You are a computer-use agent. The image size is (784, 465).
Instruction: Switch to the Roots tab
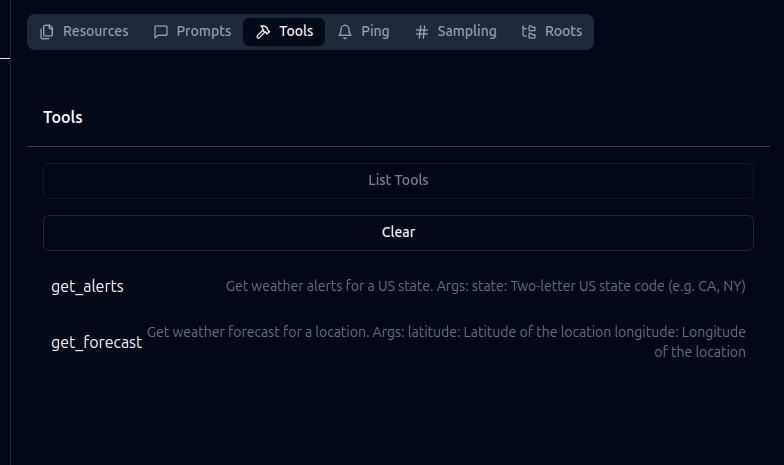click(x=563, y=31)
